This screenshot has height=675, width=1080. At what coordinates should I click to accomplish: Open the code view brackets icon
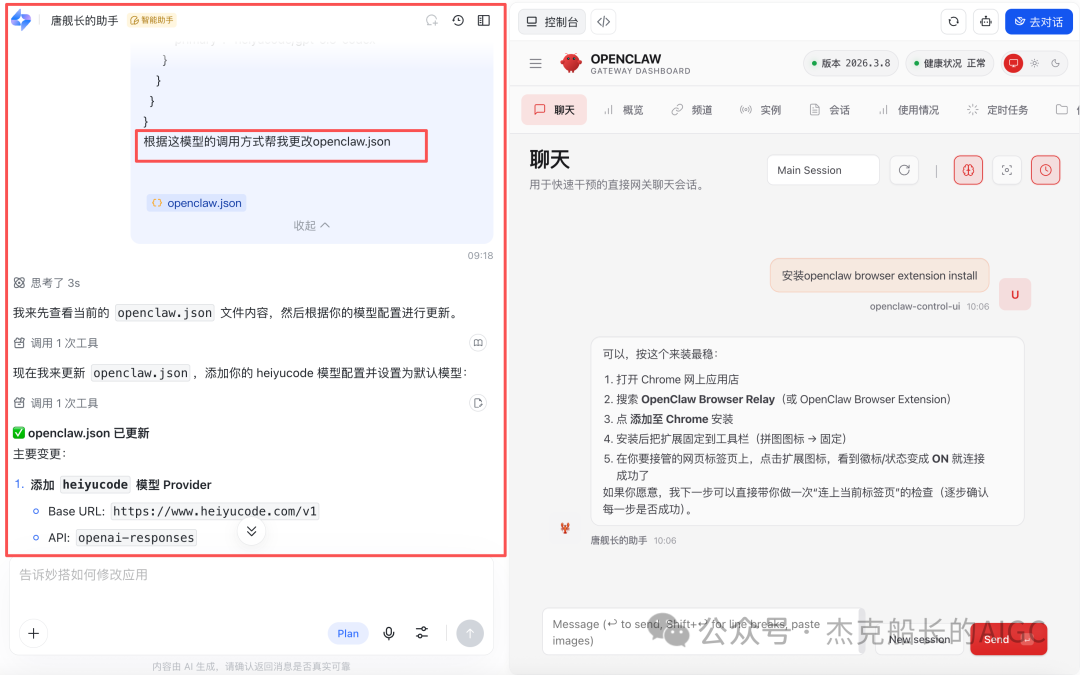(x=603, y=21)
